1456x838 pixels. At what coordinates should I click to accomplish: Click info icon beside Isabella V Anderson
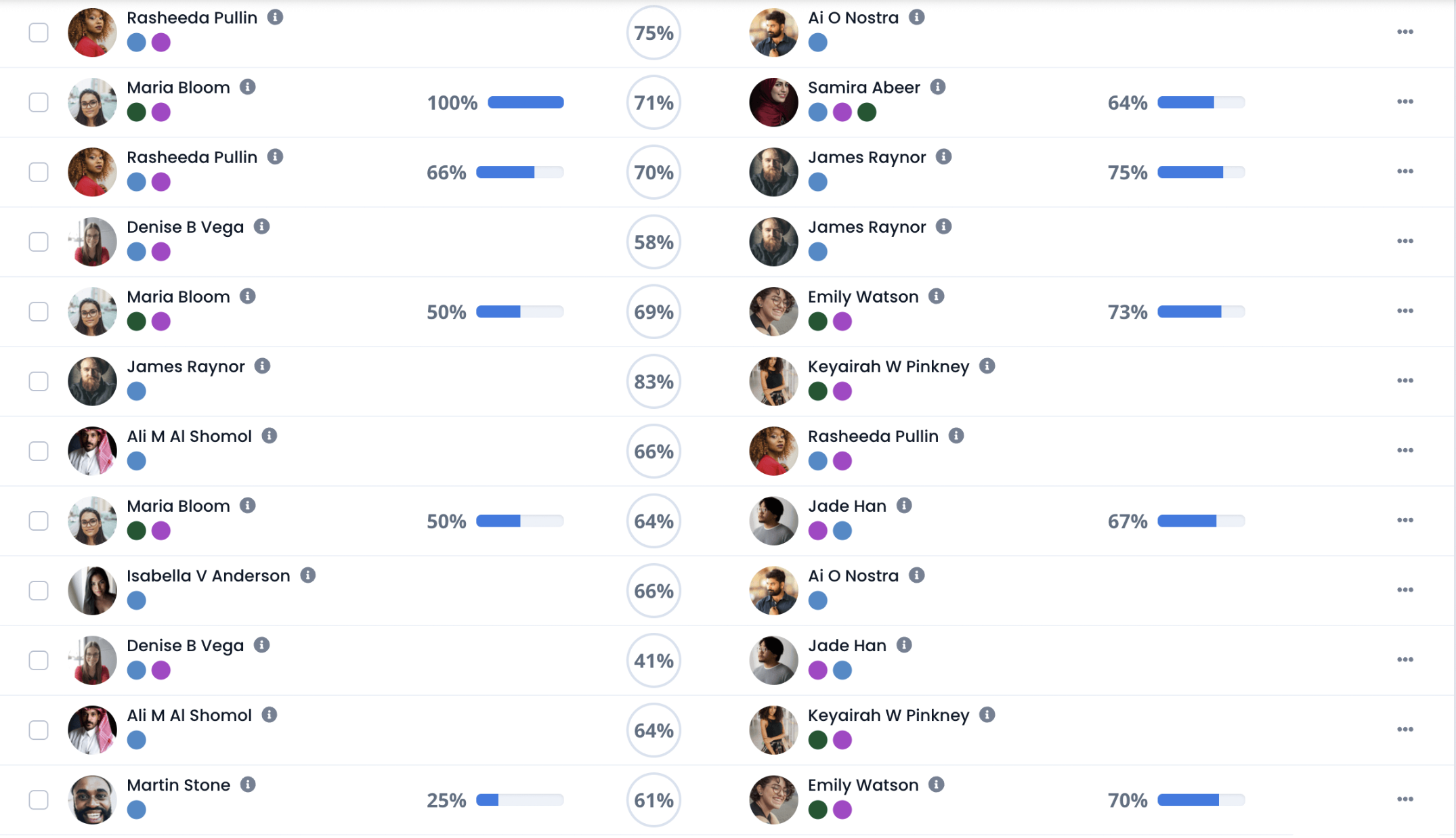[308, 575]
